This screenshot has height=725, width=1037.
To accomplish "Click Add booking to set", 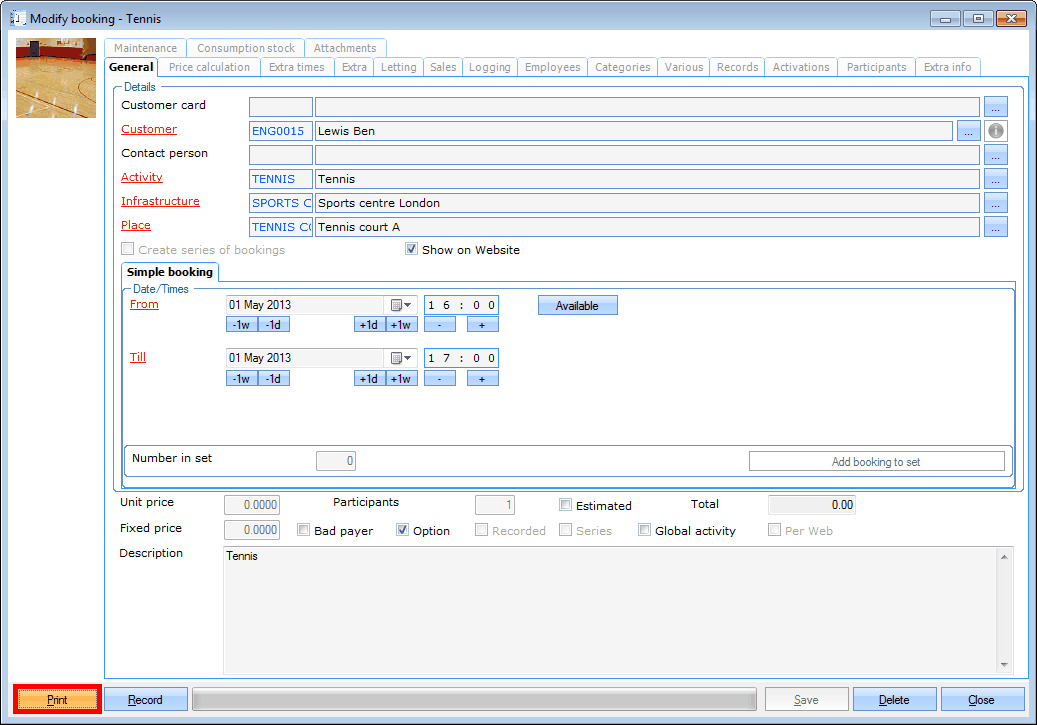I will click(x=877, y=460).
